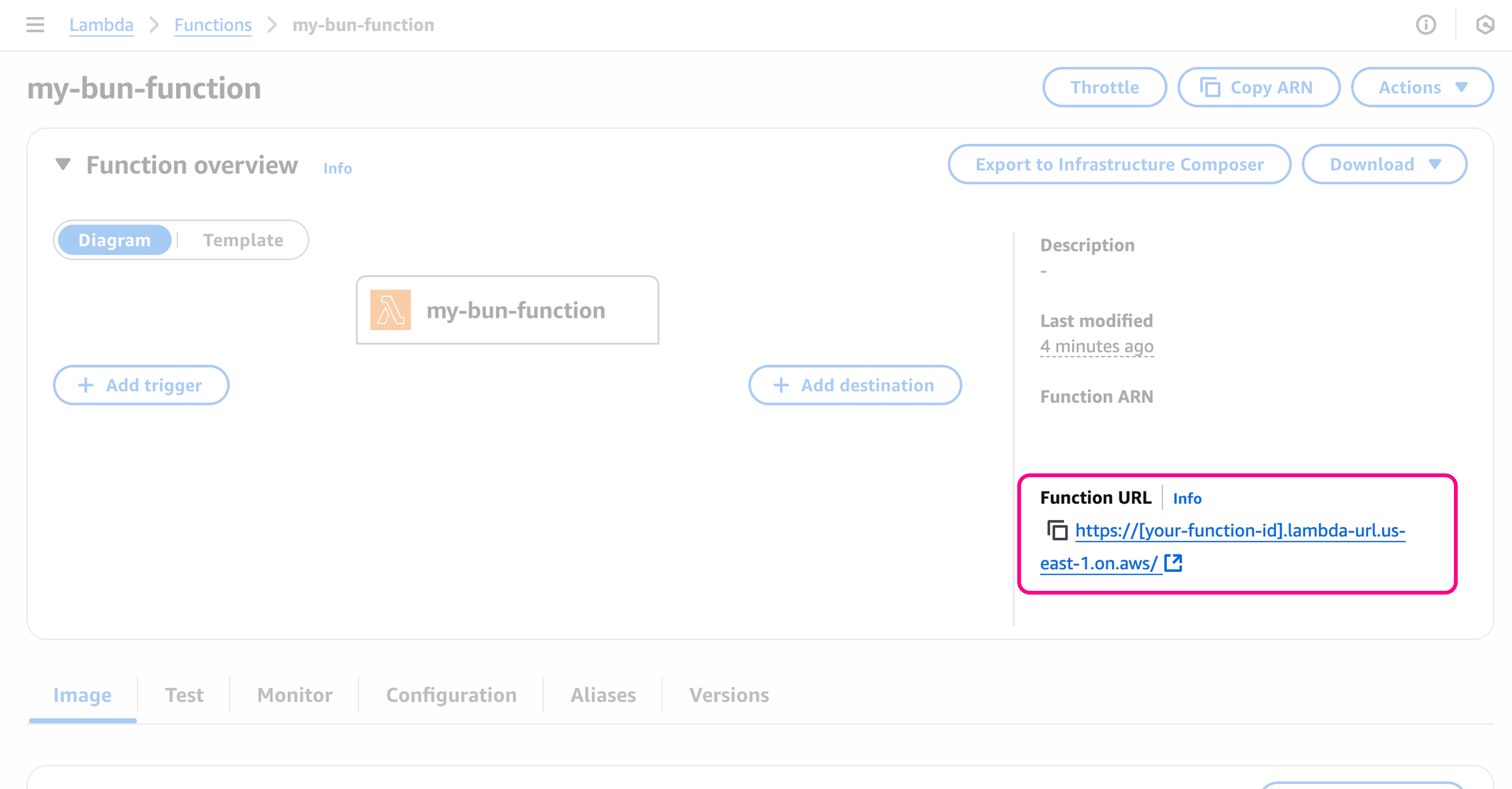Switch to Template view
The width and height of the screenshot is (1512, 789).
[243, 240]
